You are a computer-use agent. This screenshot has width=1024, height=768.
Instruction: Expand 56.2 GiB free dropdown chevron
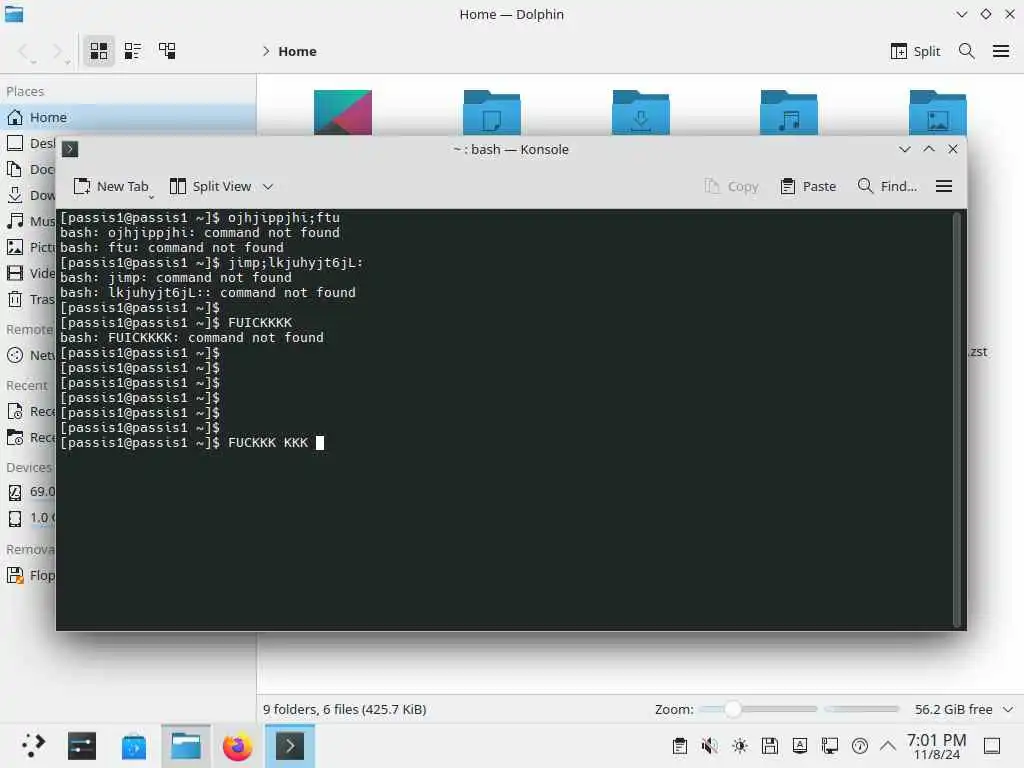coord(1008,709)
